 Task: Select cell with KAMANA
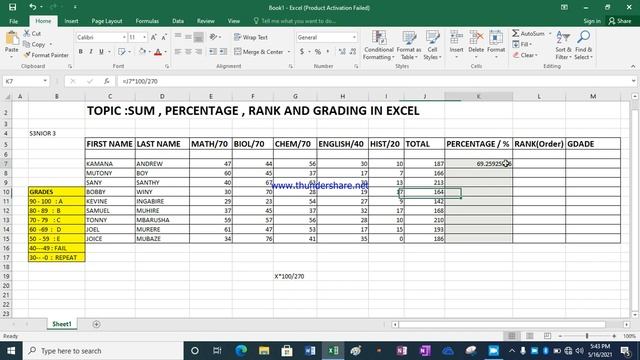[110, 163]
